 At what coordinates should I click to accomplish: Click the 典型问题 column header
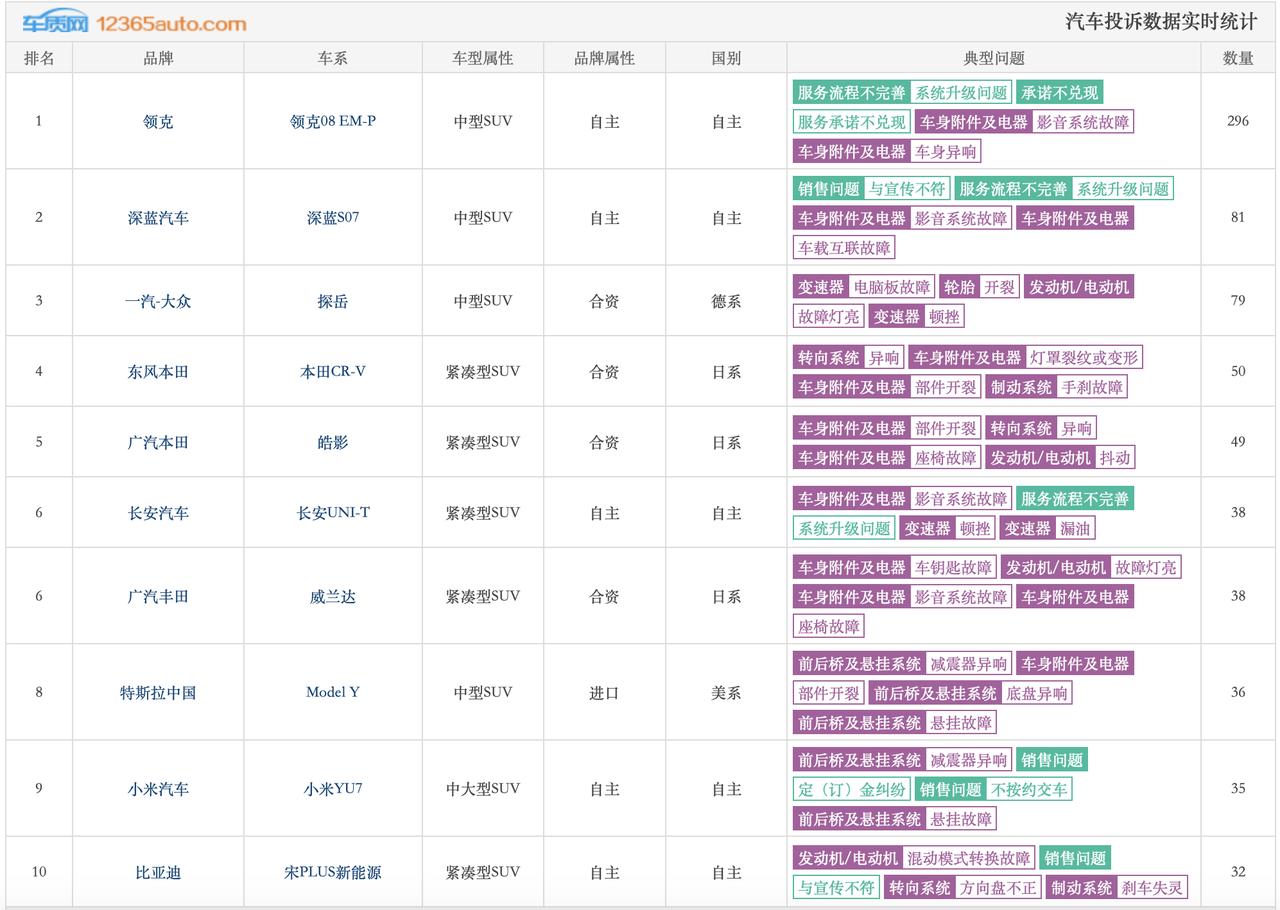click(993, 58)
